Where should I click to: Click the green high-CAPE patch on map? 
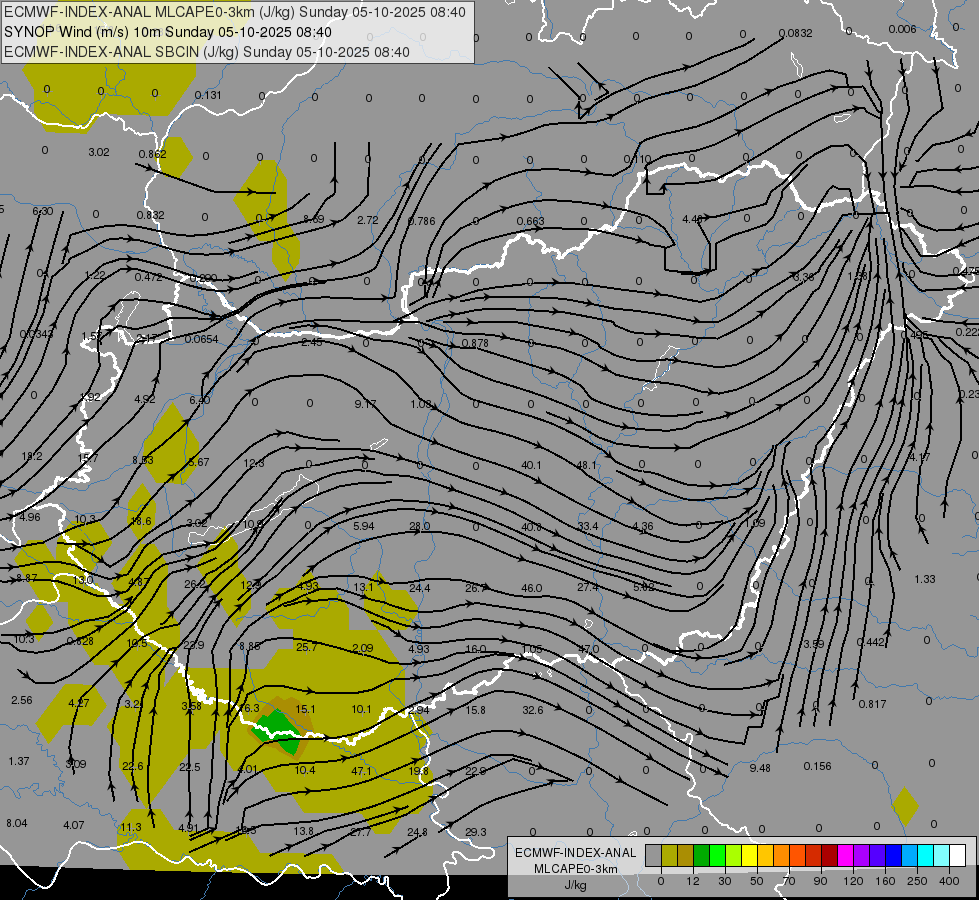[279, 731]
